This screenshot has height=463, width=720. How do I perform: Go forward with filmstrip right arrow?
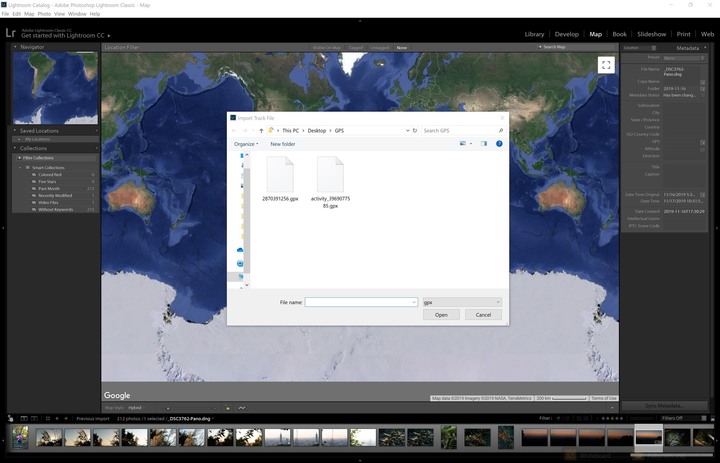click(x=66, y=418)
